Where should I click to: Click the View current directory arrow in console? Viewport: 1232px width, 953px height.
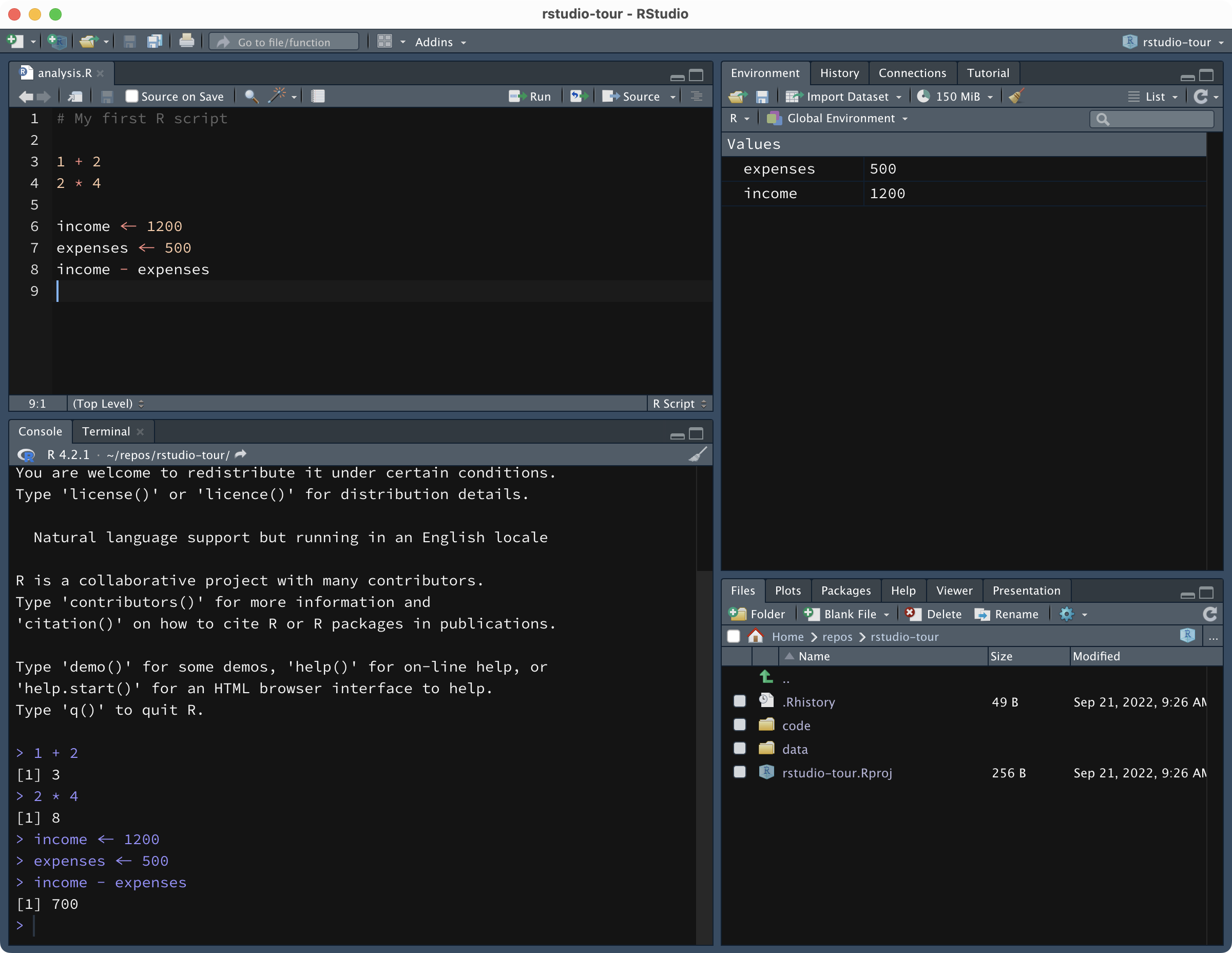tap(241, 455)
